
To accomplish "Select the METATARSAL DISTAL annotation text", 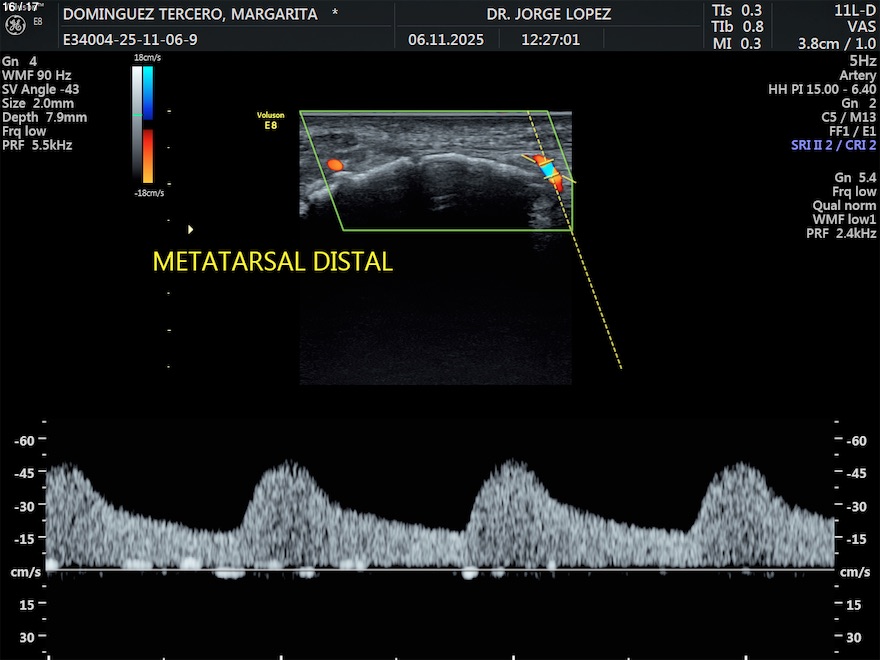I will tap(272, 262).
